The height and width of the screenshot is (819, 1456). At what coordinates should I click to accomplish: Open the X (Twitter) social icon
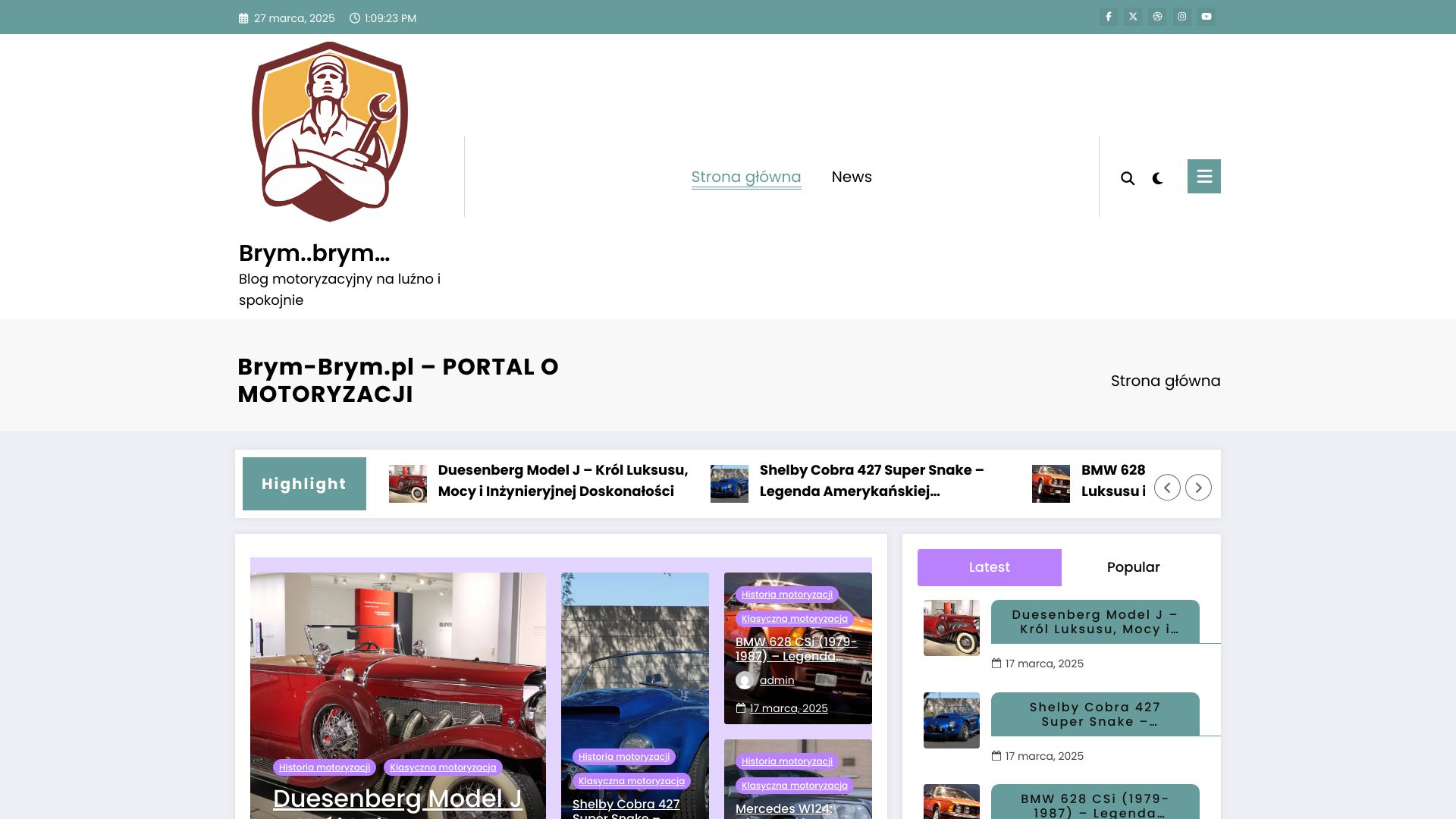click(x=1133, y=17)
